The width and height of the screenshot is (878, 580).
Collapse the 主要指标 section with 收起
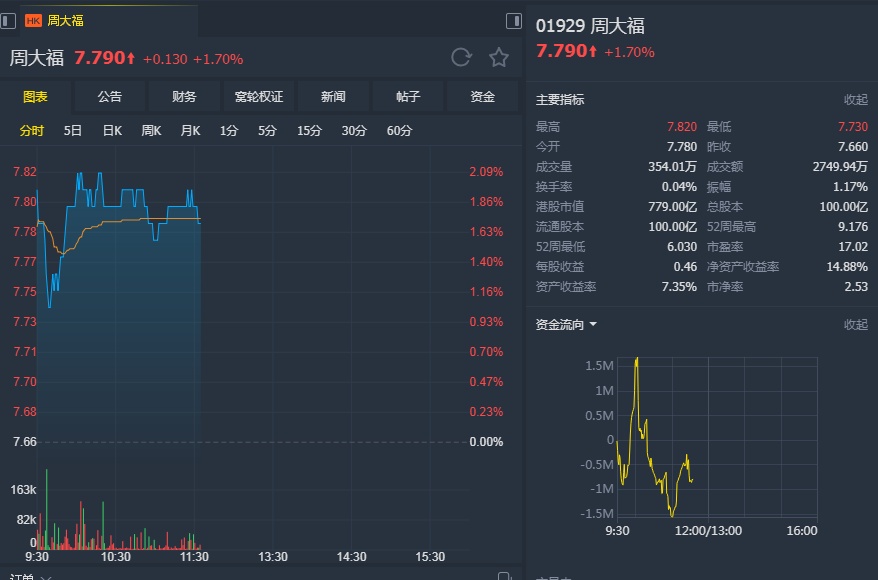coord(855,100)
